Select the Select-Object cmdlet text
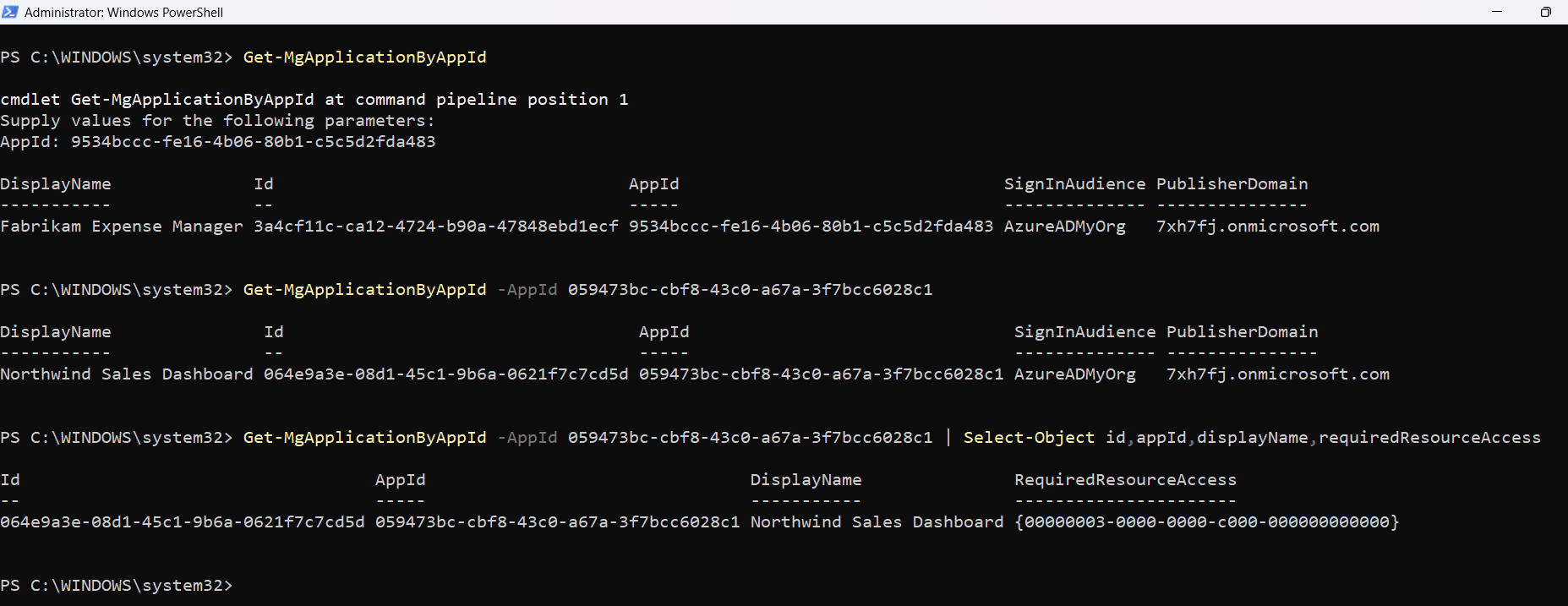 point(1028,438)
